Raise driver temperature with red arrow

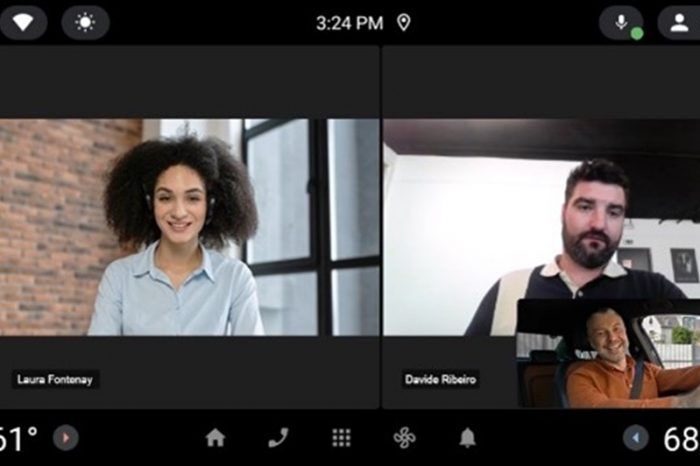(x=66, y=437)
